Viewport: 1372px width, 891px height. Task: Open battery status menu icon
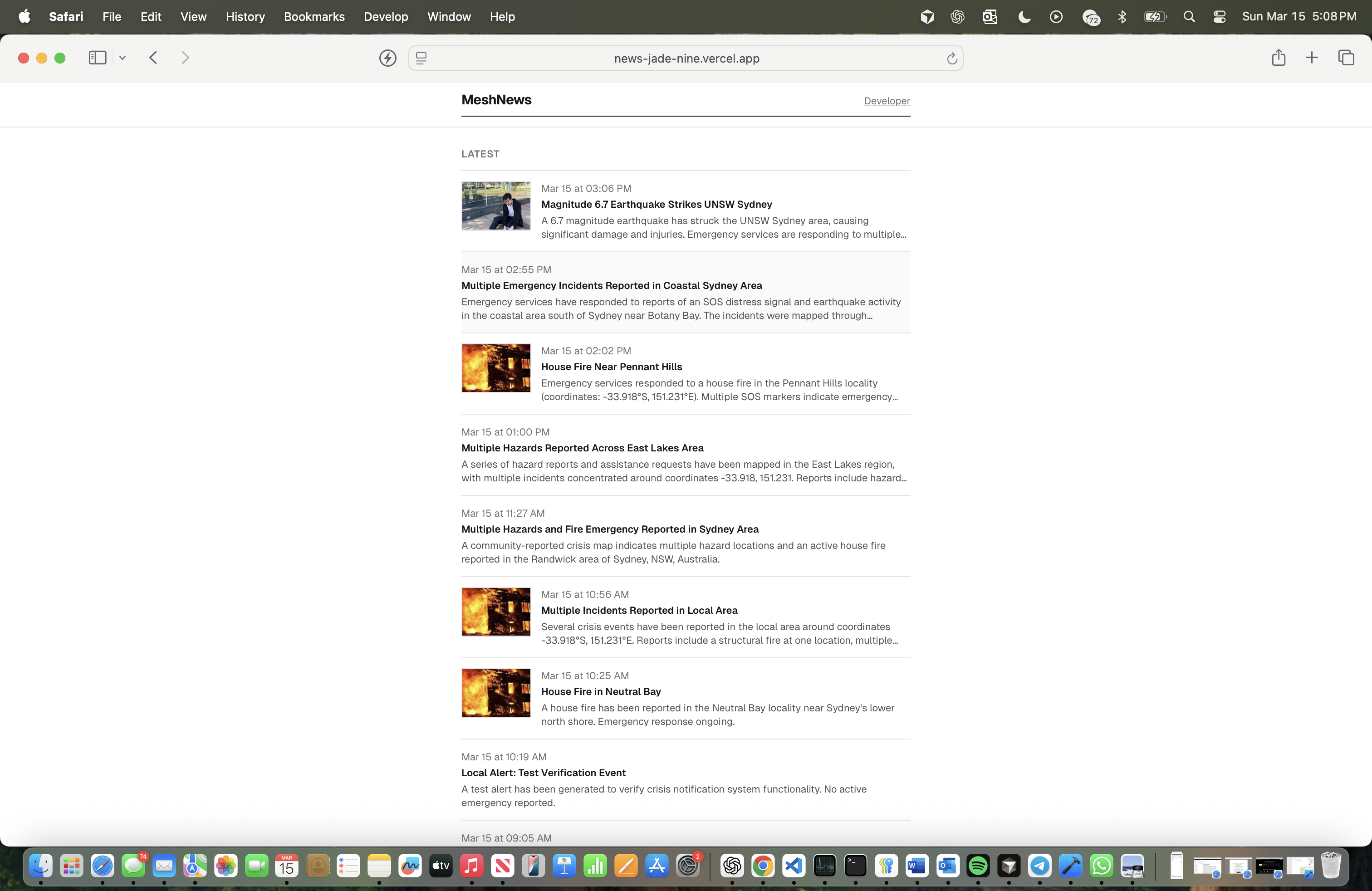tap(1155, 17)
